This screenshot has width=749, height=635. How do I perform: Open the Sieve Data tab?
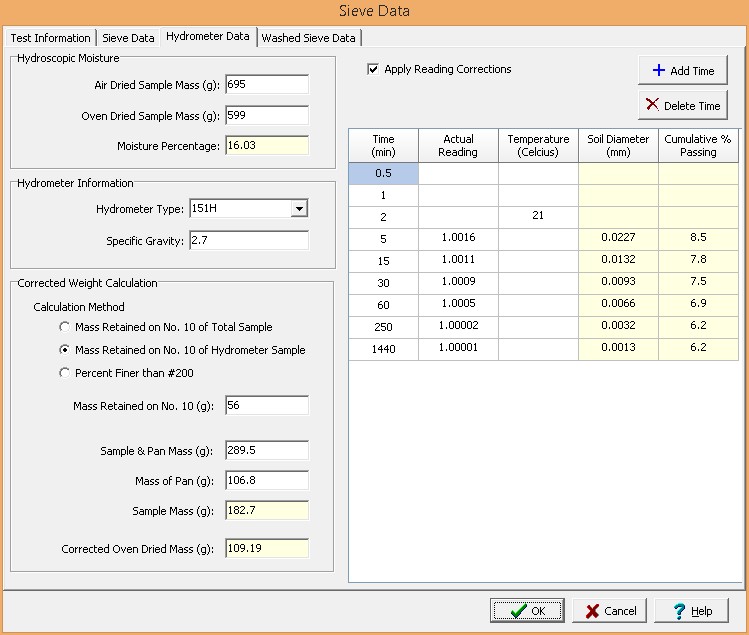pyautogui.click(x=130, y=38)
